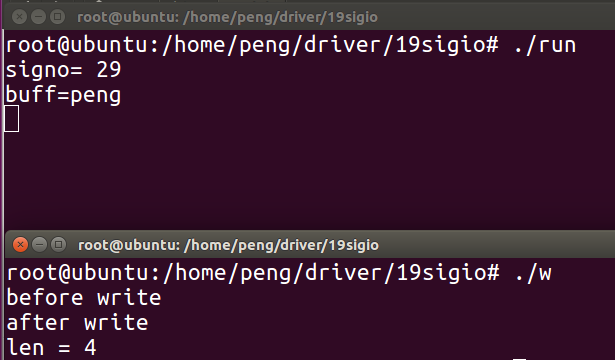Viewport: 615px width, 360px height.
Task: Click the 'signo= 29' output line
Action: pos(64,70)
